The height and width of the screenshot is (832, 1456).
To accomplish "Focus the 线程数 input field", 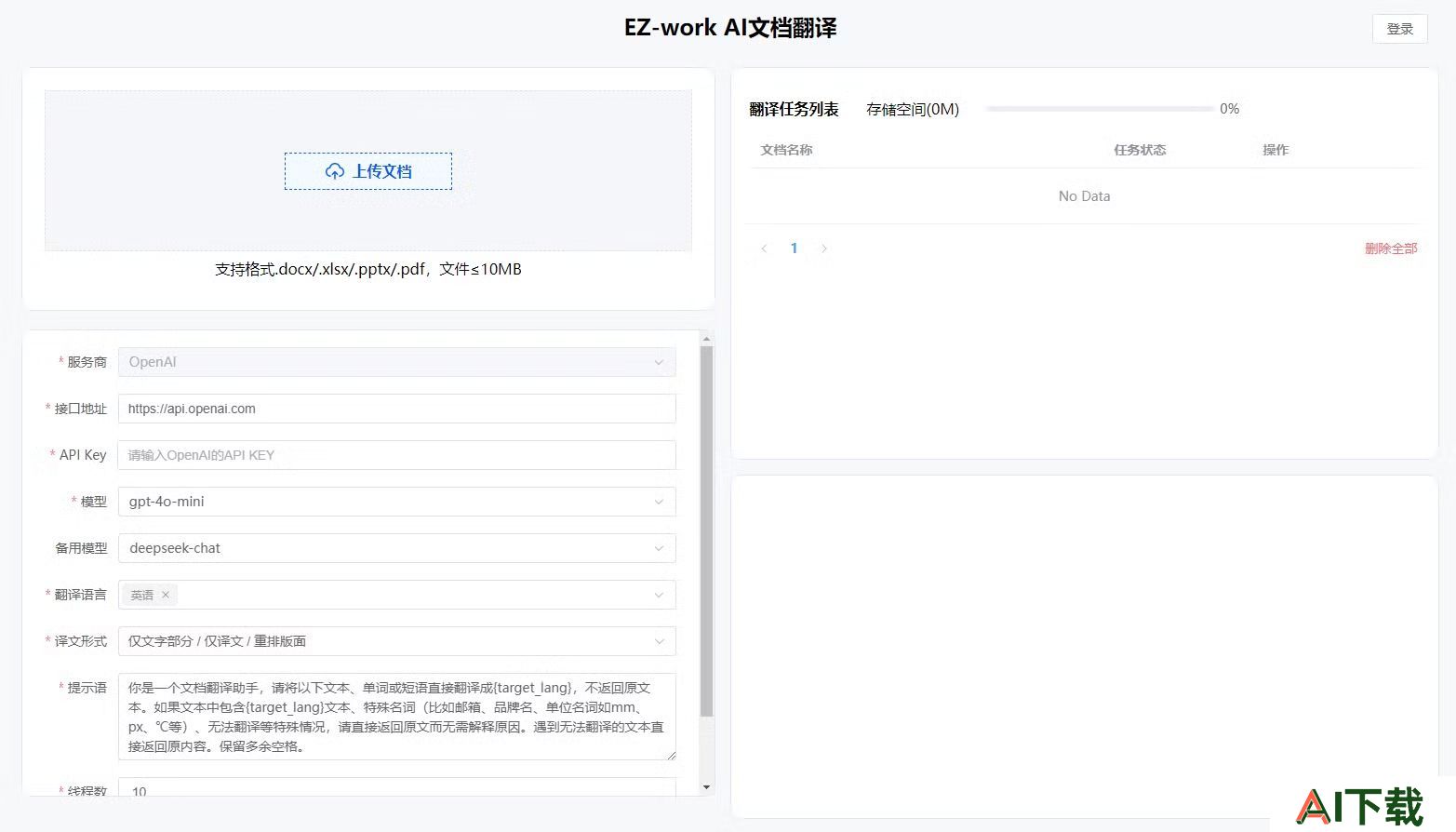I will pos(396,789).
